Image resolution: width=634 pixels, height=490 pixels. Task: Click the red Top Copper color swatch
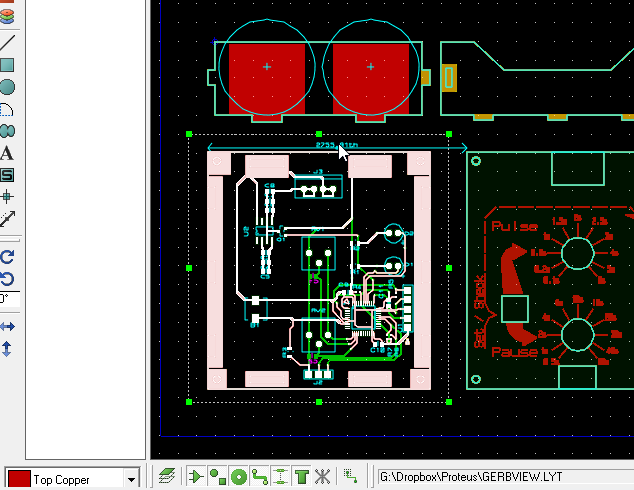click(x=17, y=480)
